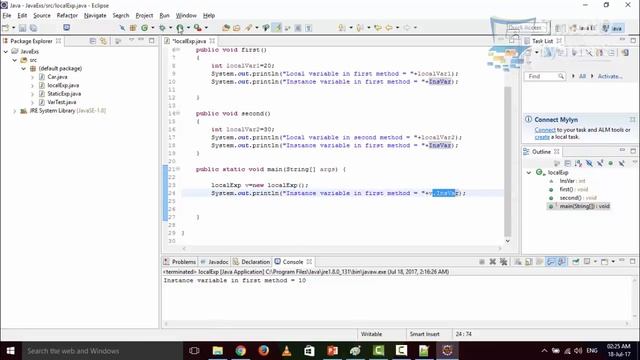640x360 pixels.
Task: Toggle Link with Editor in Package Explorer
Action: click(x=103, y=41)
